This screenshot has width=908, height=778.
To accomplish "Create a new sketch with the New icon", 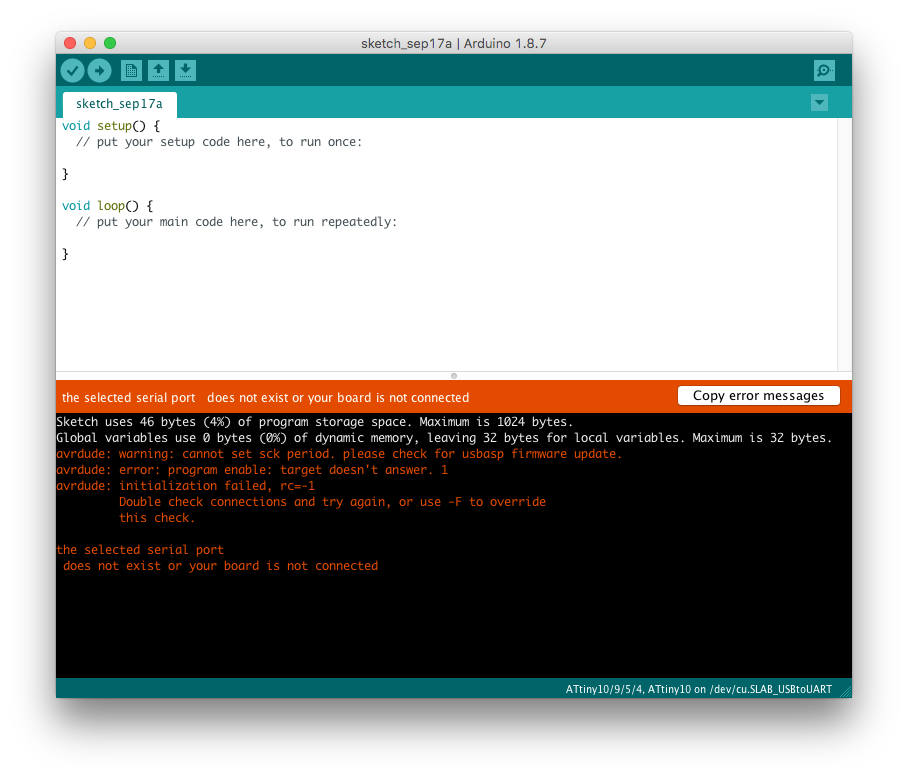I will [x=131, y=70].
